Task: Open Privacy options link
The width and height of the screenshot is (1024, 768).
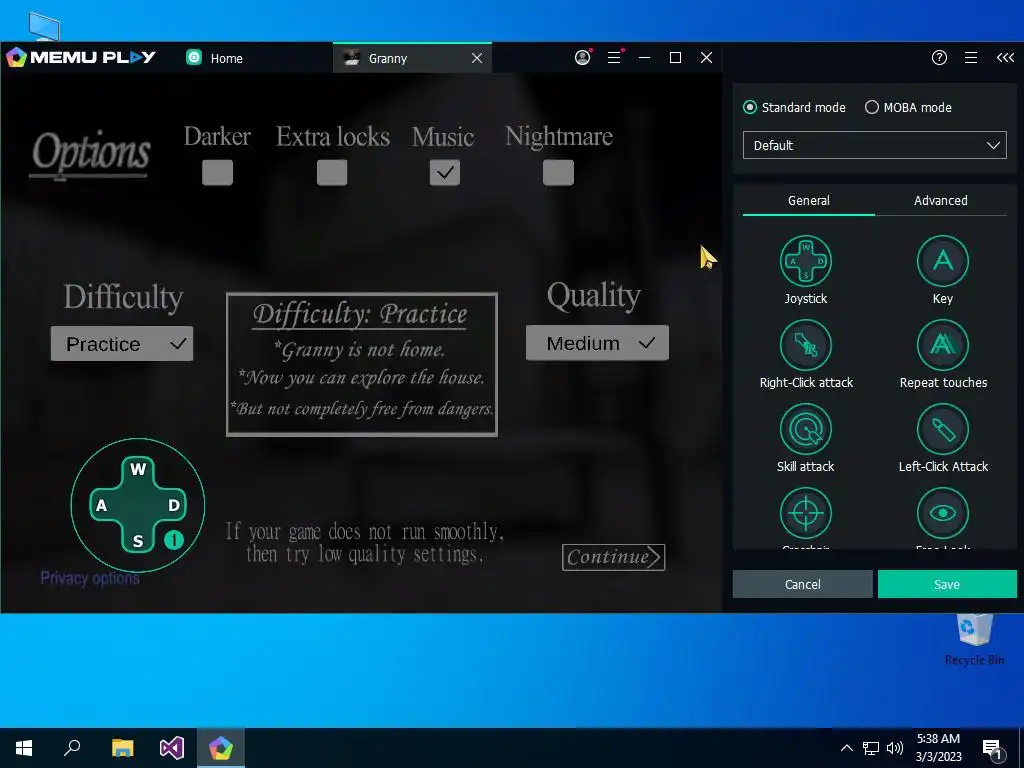Action: [89, 578]
